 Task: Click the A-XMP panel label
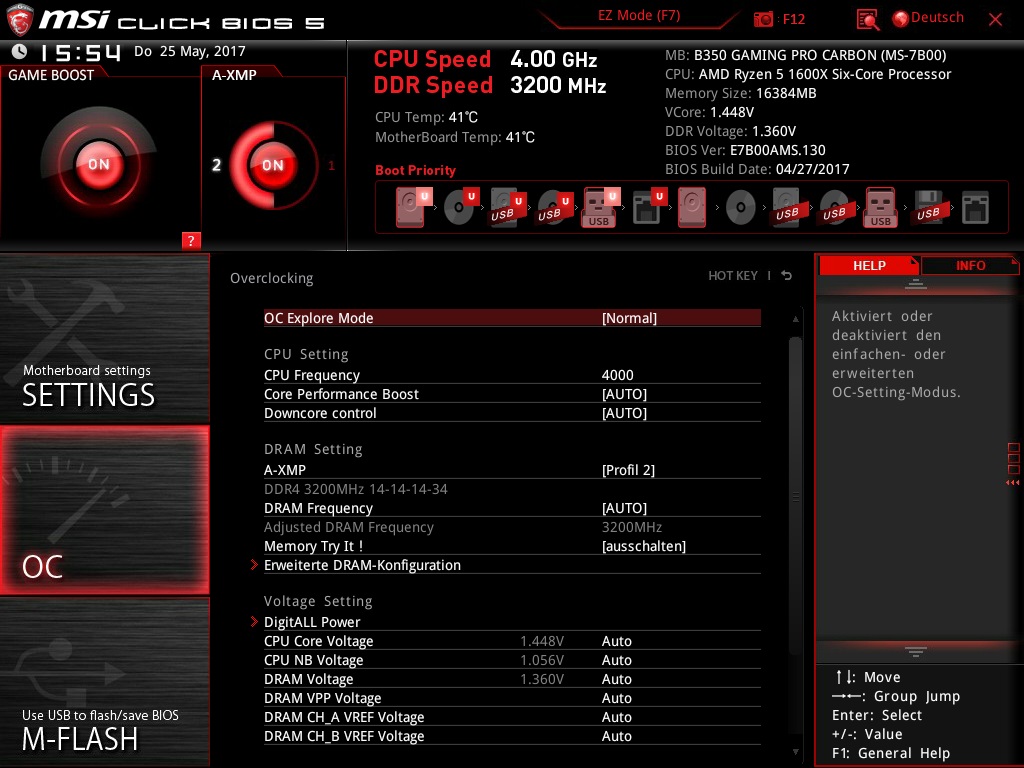[x=234, y=75]
